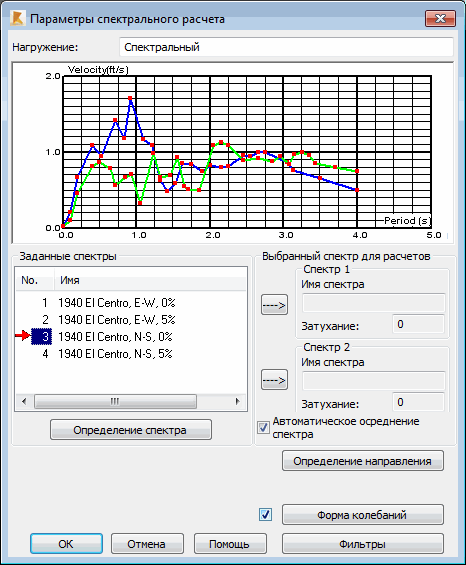Viewport: 466px width, 565px height.
Task: Click the Имя column header
Action: point(150,280)
